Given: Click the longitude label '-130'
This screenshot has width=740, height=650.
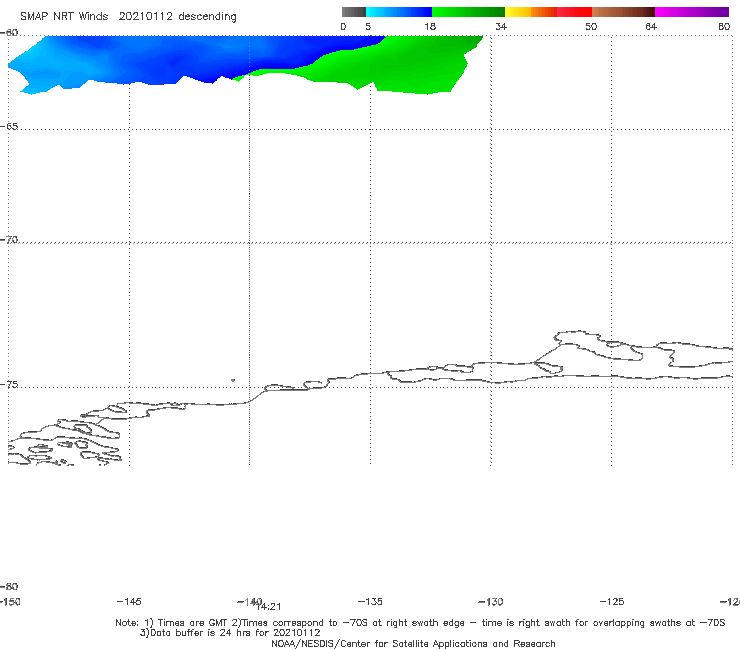Looking at the screenshot, I should point(491,601).
